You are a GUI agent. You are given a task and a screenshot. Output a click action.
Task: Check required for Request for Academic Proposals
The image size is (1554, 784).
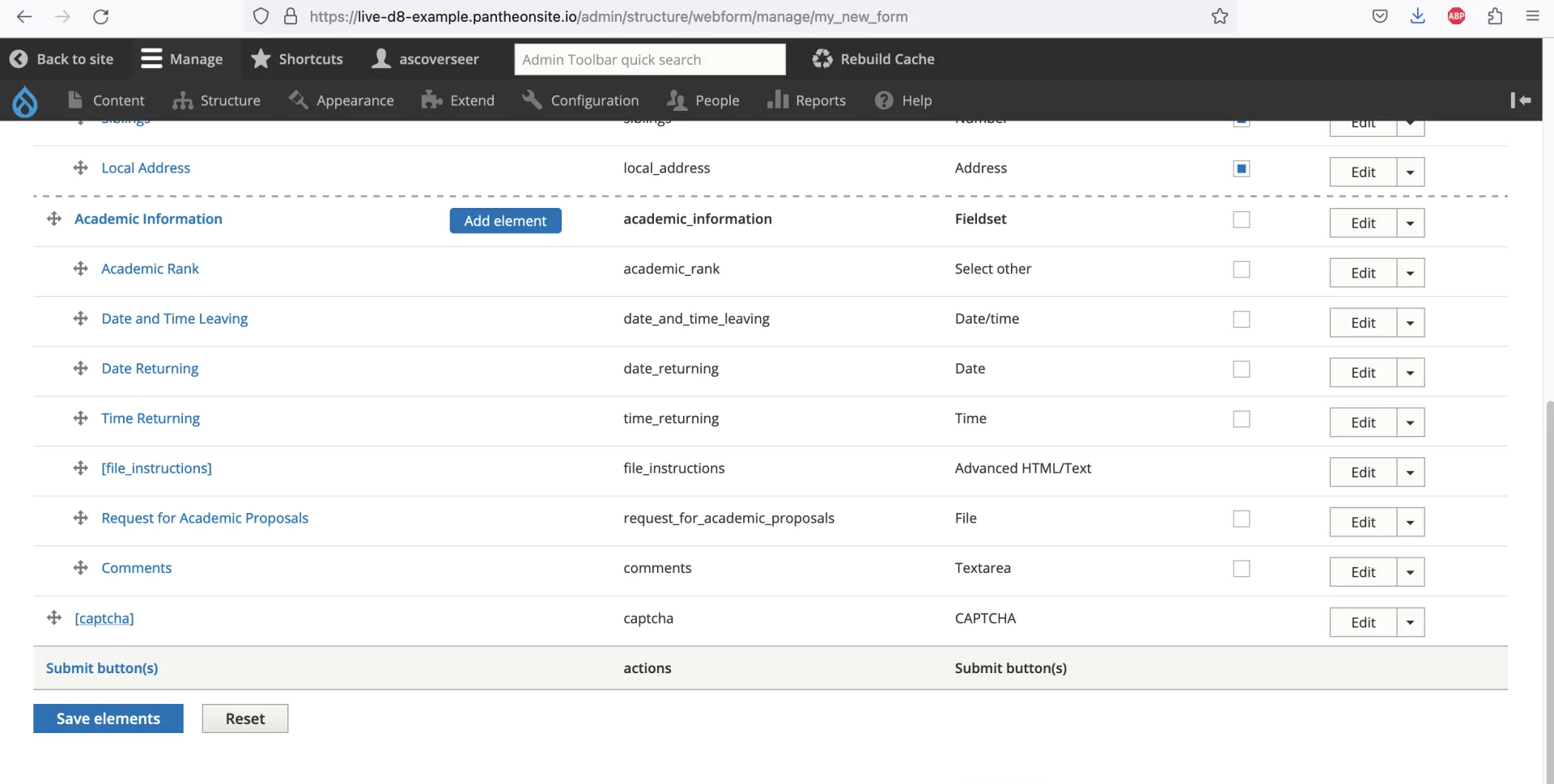coord(1242,519)
